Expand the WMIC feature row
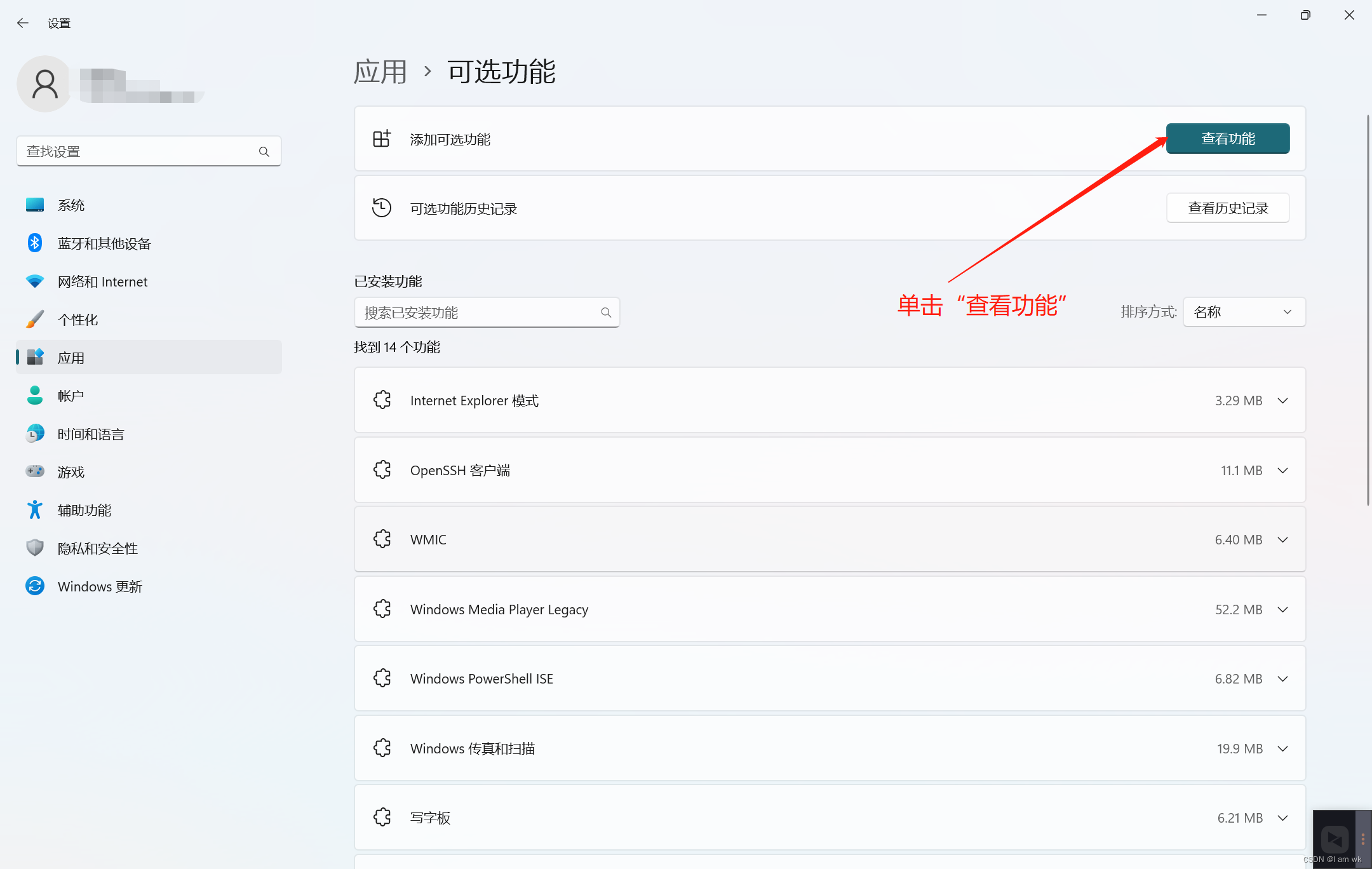 pyautogui.click(x=1282, y=540)
